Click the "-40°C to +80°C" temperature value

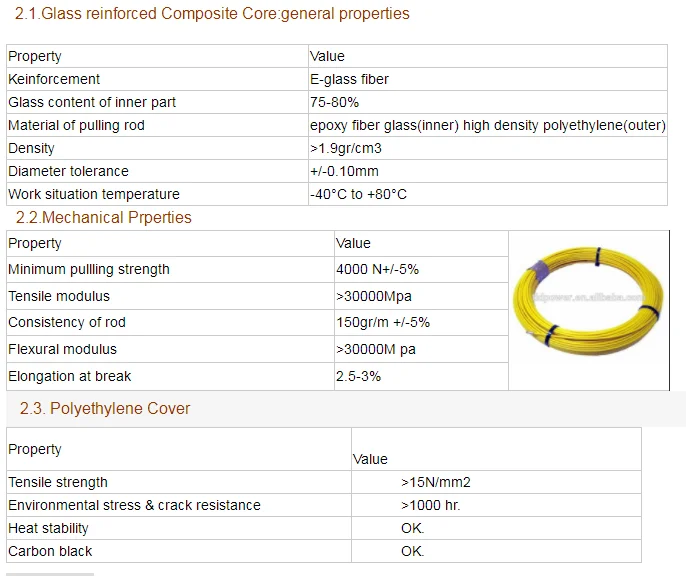click(x=359, y=194)
